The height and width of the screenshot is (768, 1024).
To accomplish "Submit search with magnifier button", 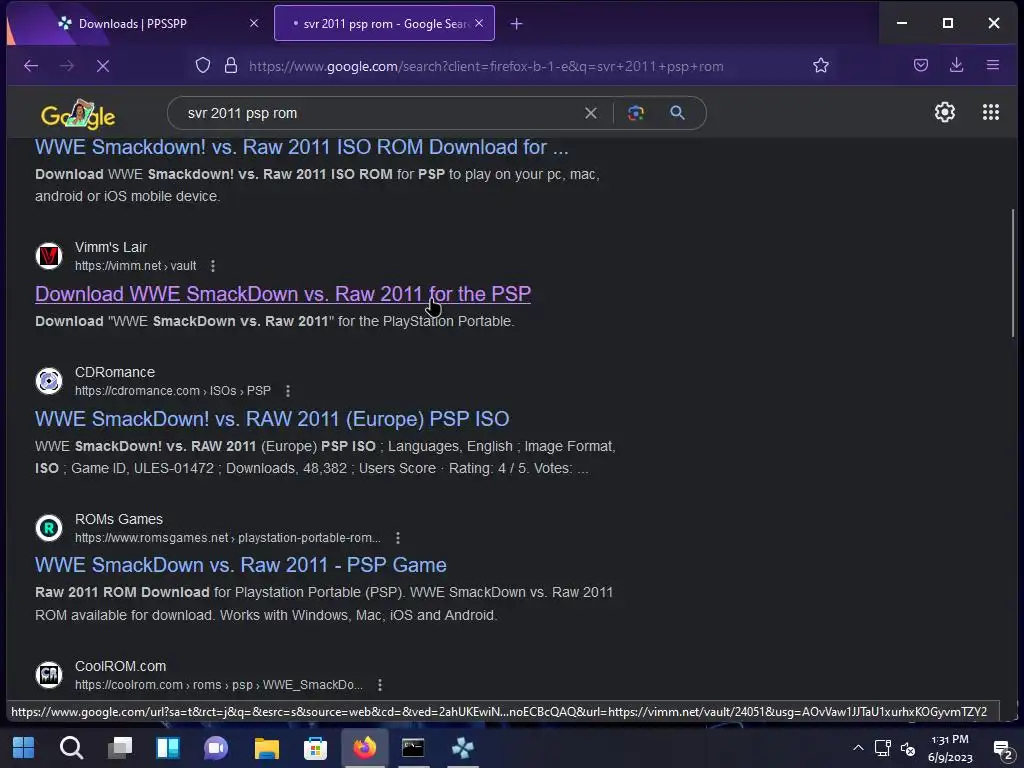I will [677, 113].
